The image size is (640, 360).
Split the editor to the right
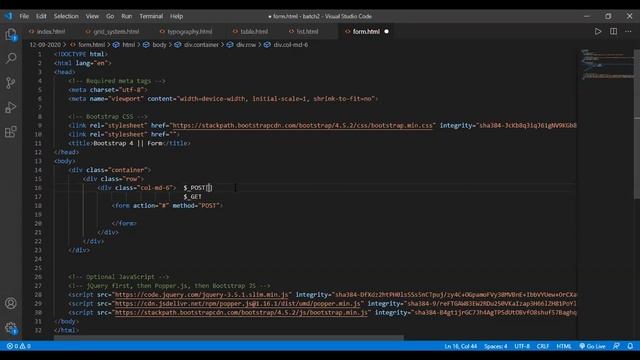(613, 31)
